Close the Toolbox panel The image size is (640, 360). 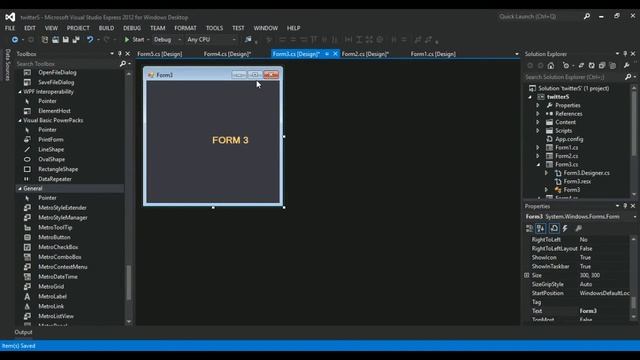click(x=128, y=54)
